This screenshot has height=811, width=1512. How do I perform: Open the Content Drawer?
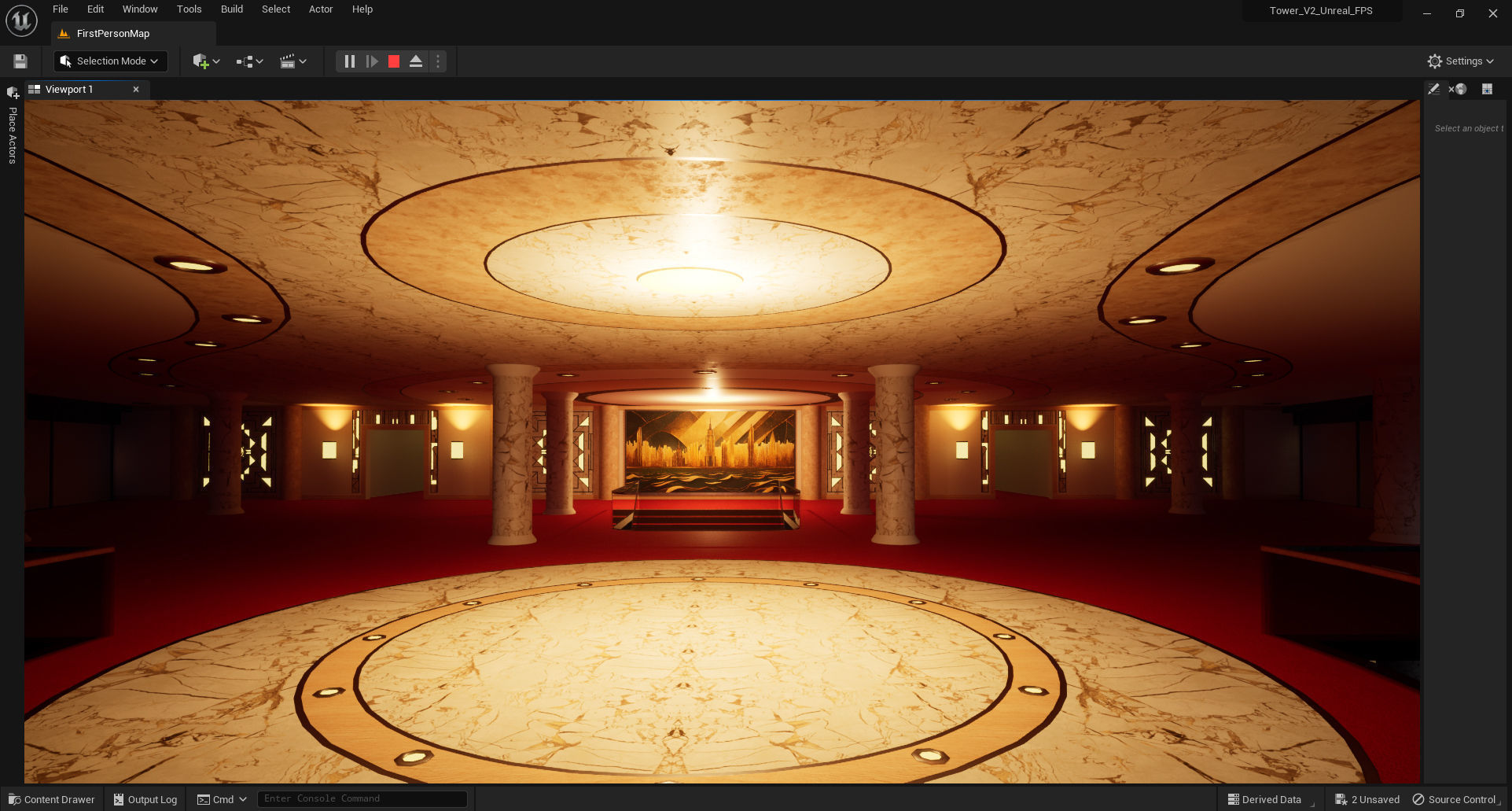(x=51, y=799)
